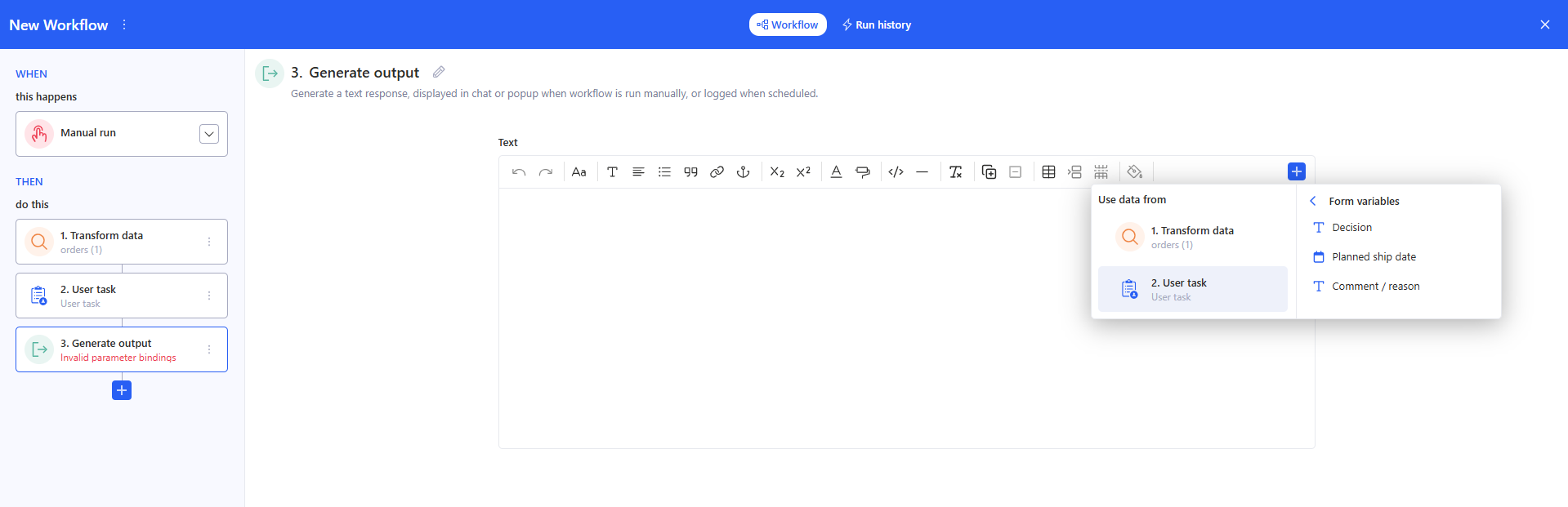The height and width of the screenshot is (507, 1568).
Task: Open the bullet list options
Action: 664,172
